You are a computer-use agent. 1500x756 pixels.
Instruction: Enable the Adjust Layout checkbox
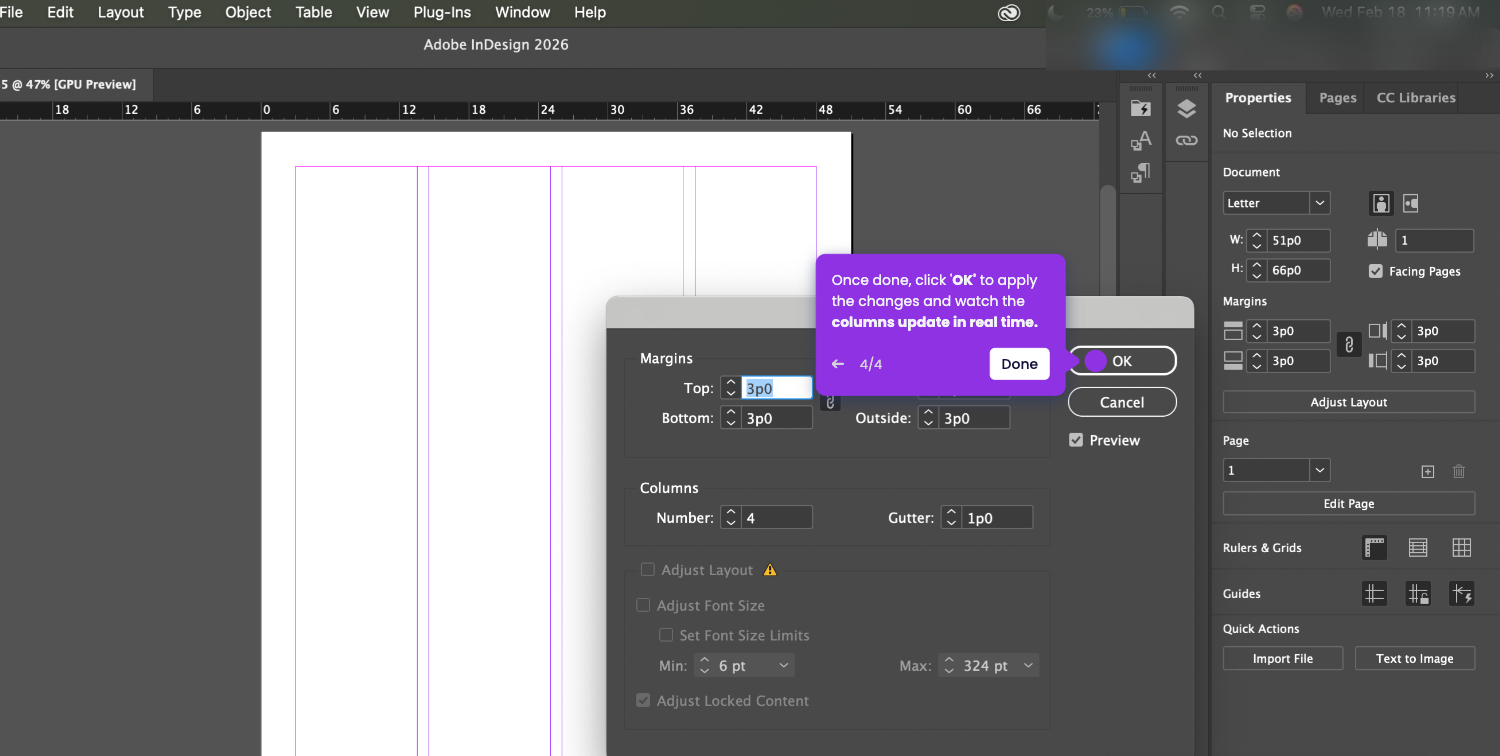click(x=648, y=570)
